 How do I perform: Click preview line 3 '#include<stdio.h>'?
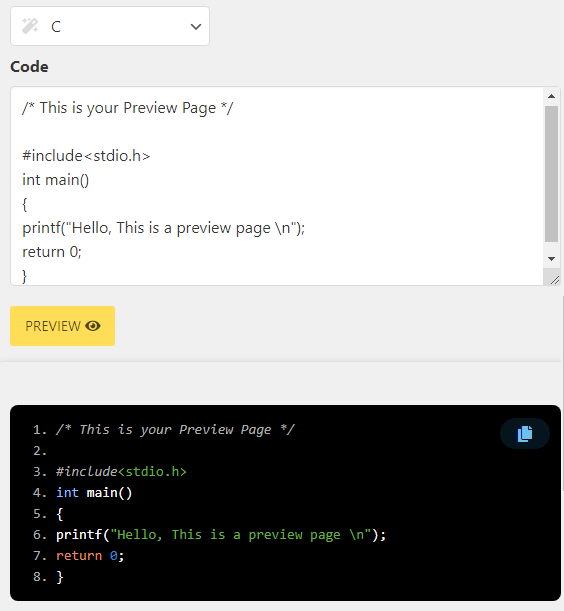[121, 471]
